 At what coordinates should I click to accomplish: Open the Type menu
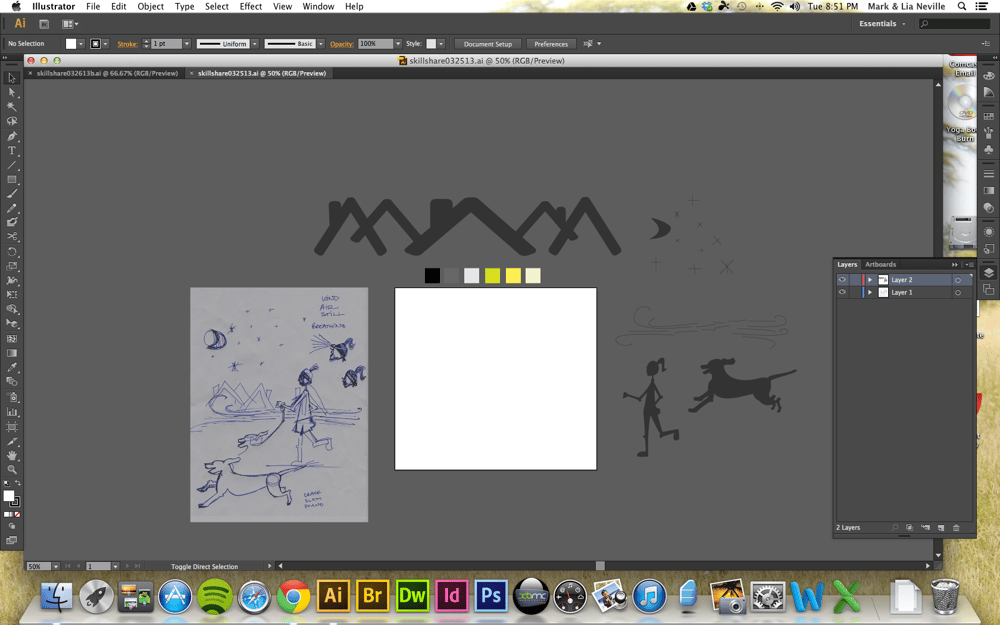[x=184, y=6]
